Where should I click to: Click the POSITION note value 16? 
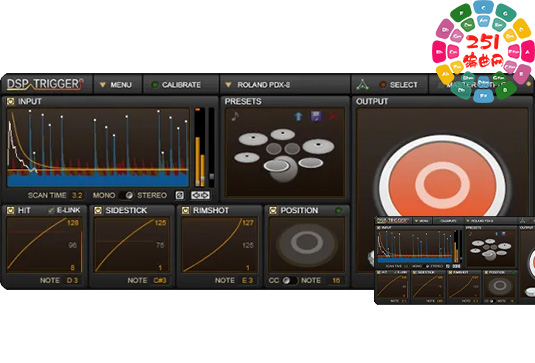pos(336,280)
